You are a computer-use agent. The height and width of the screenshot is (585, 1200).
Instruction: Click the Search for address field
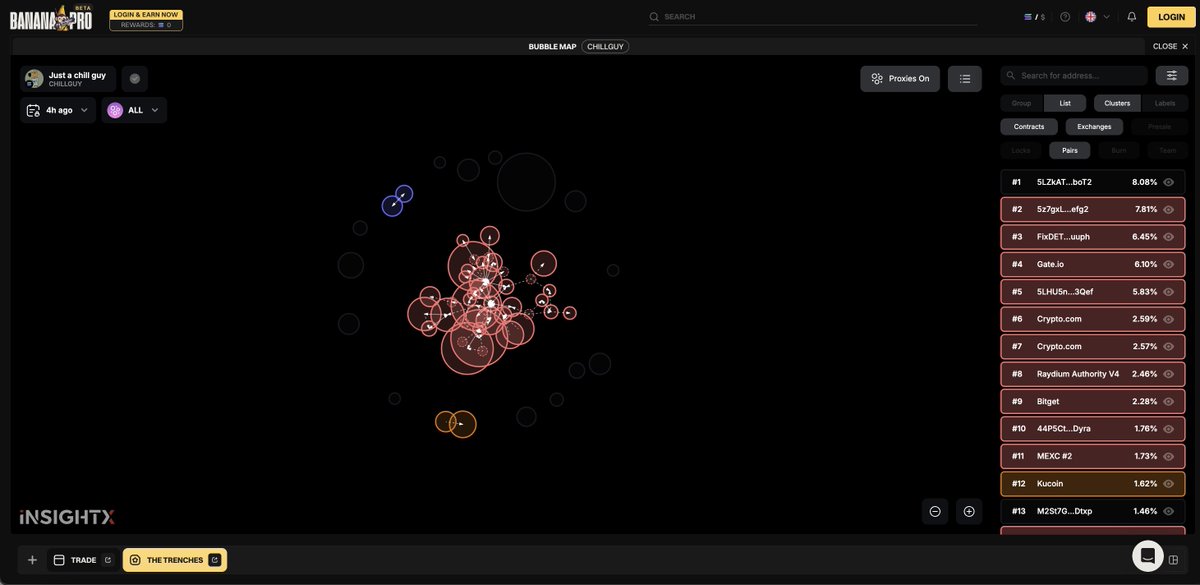pyautogui.click(x=1075, y=76)
